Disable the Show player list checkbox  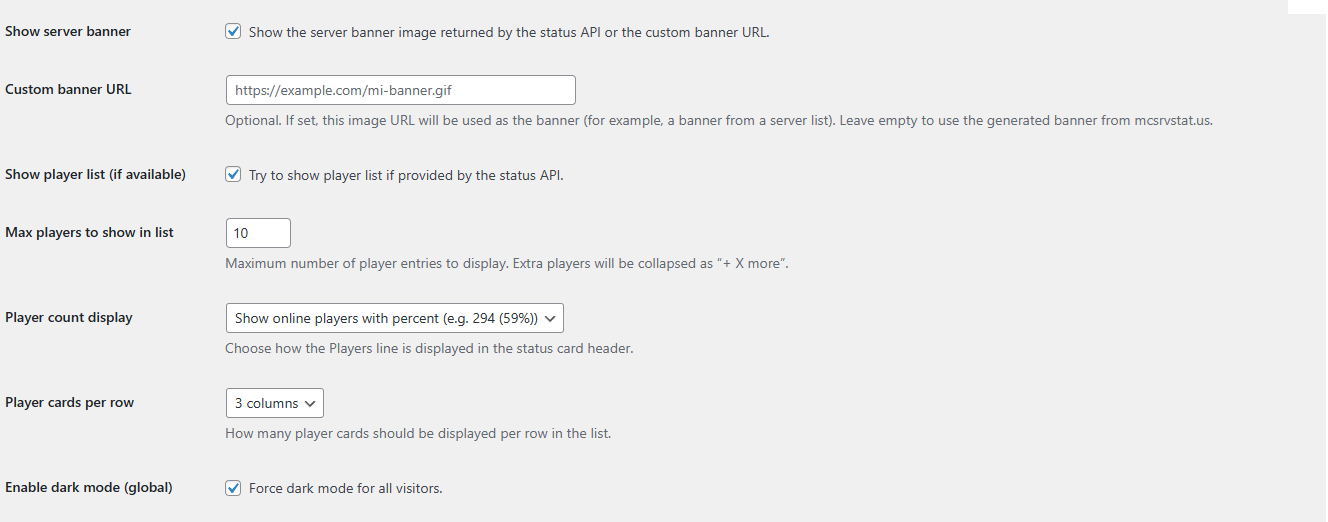point(233,174)
